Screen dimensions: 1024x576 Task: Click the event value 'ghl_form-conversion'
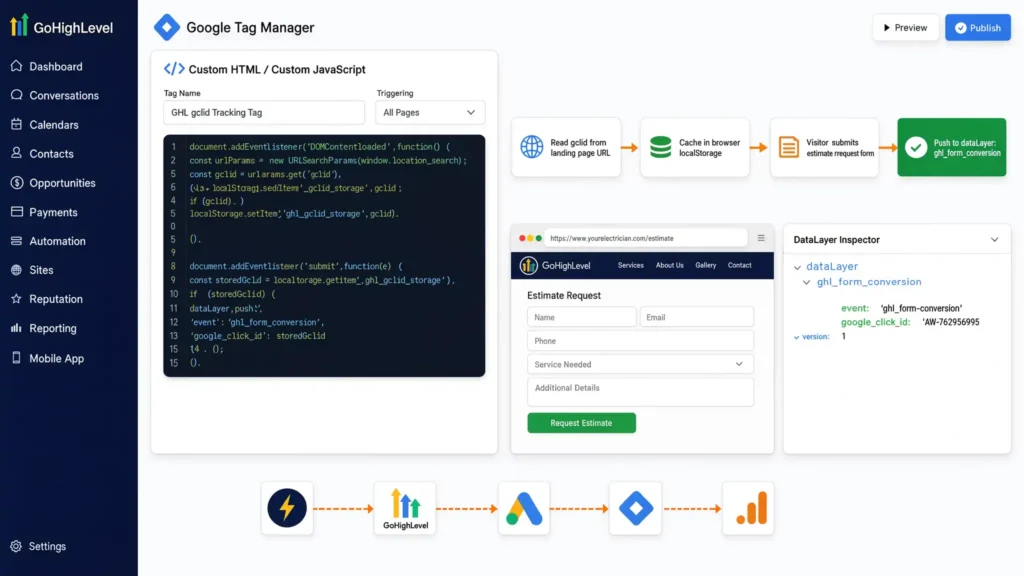(921, 308)
